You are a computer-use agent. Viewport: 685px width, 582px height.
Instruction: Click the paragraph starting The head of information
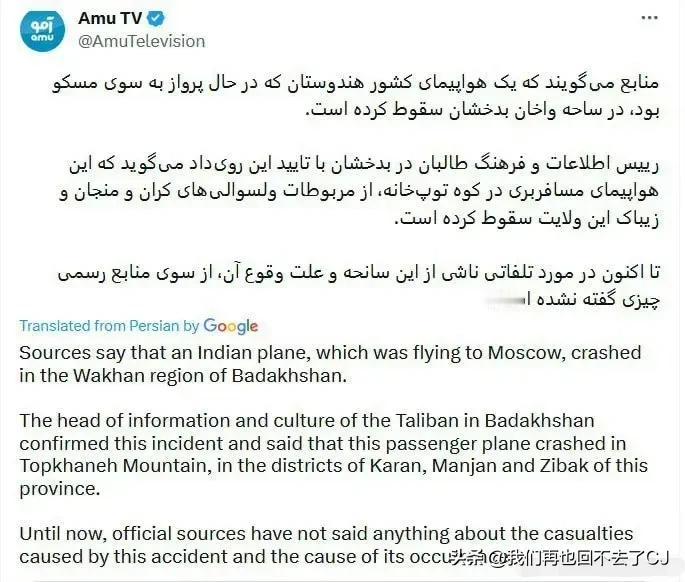pos(333,454)
